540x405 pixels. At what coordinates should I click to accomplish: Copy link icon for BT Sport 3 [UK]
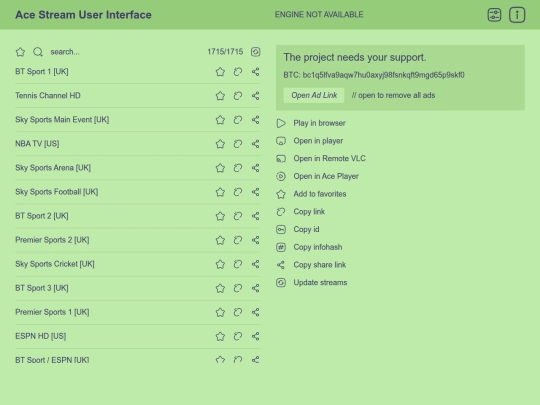pyautogui.click(x=238, y=288)
